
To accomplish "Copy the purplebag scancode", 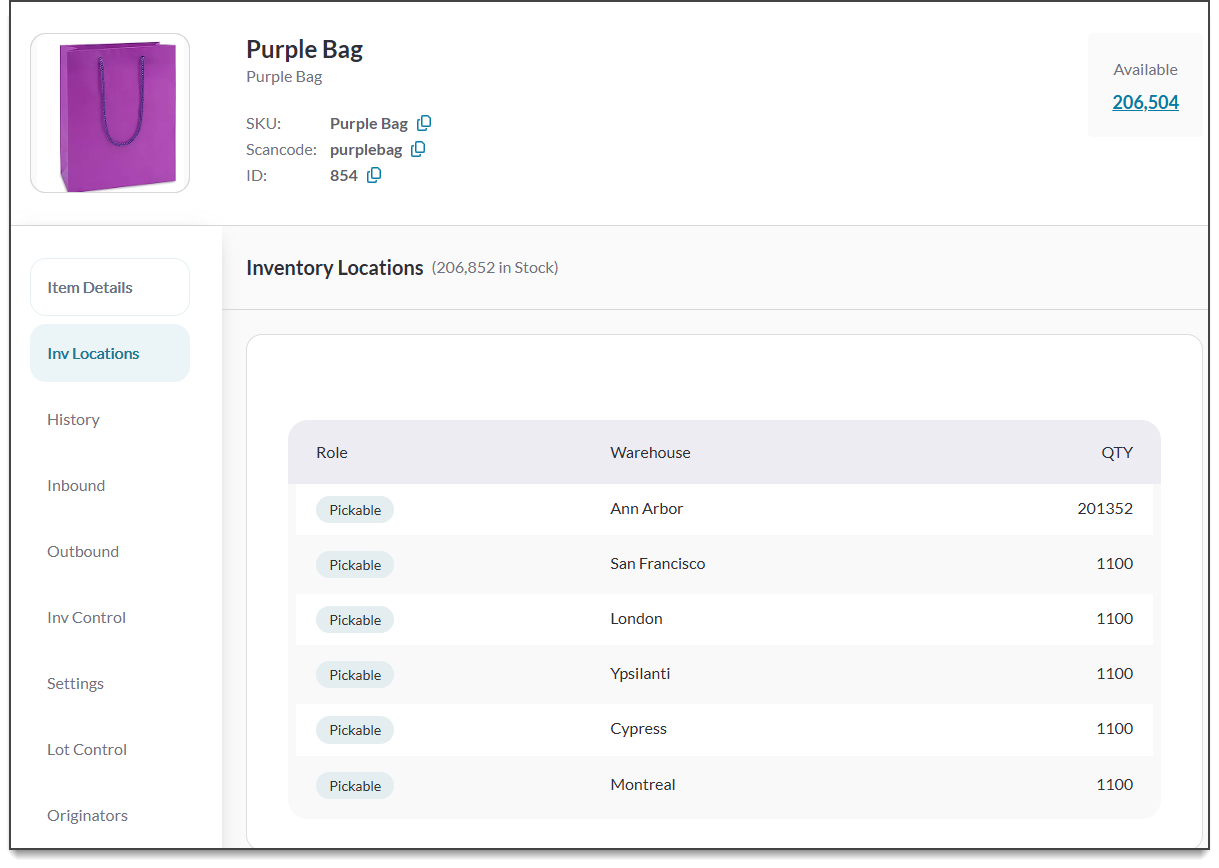I will (x=418, y=149).
